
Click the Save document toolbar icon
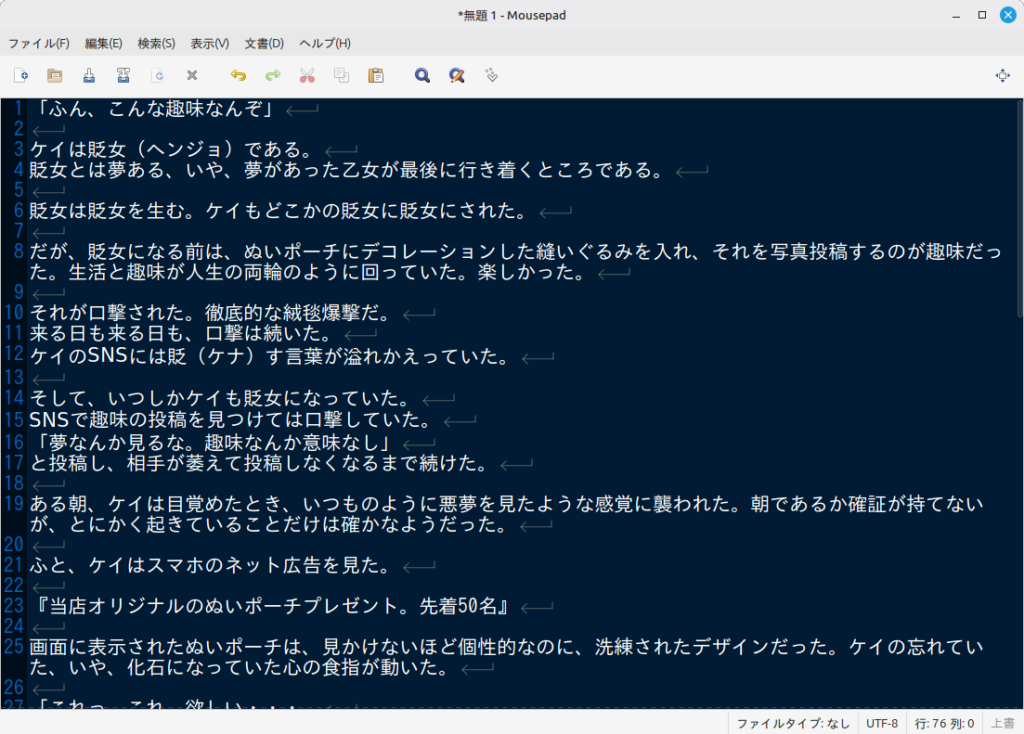(89, 75)
